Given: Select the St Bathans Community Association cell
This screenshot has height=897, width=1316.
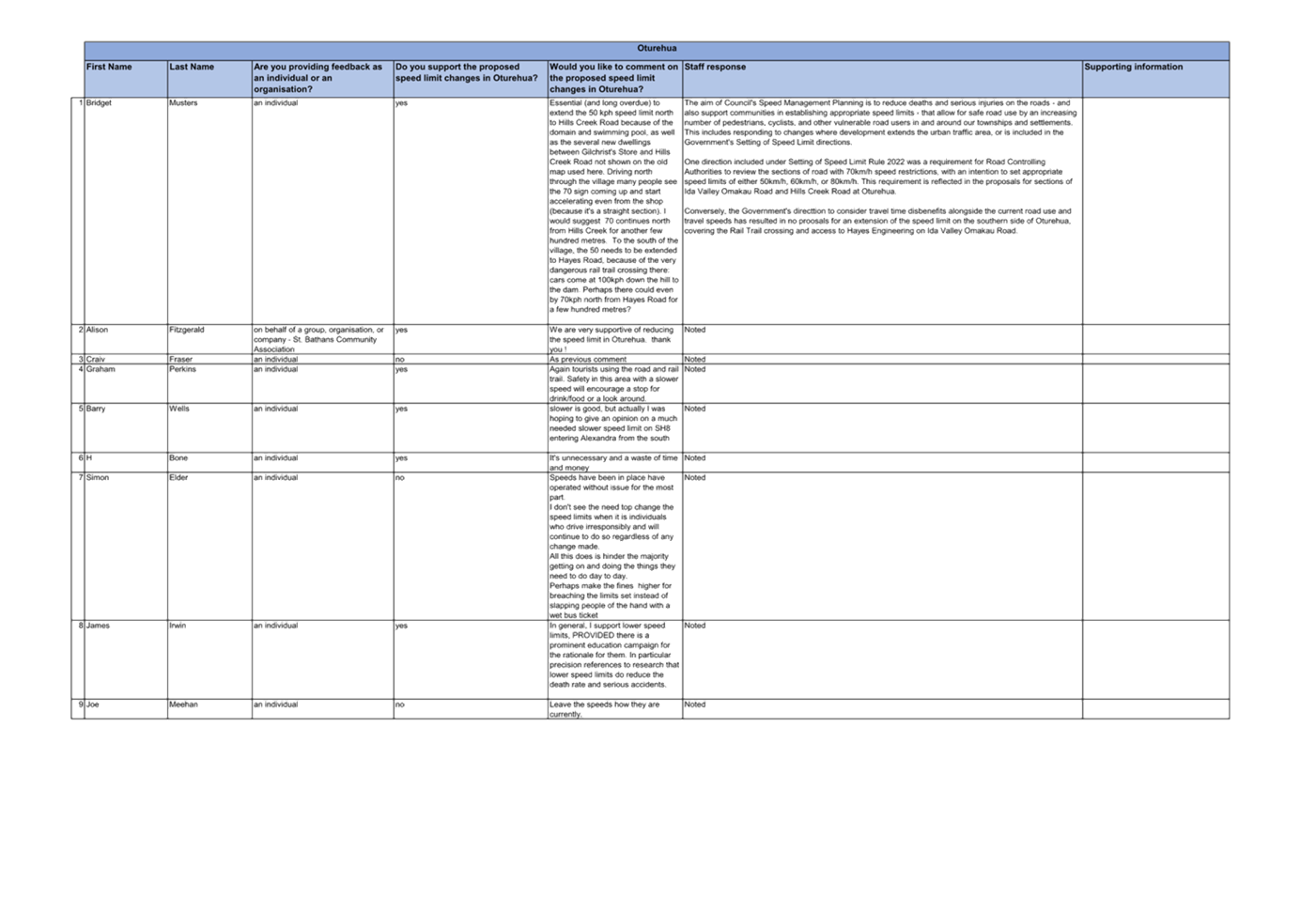Looking at the screenshot, I should coord(319,339).
